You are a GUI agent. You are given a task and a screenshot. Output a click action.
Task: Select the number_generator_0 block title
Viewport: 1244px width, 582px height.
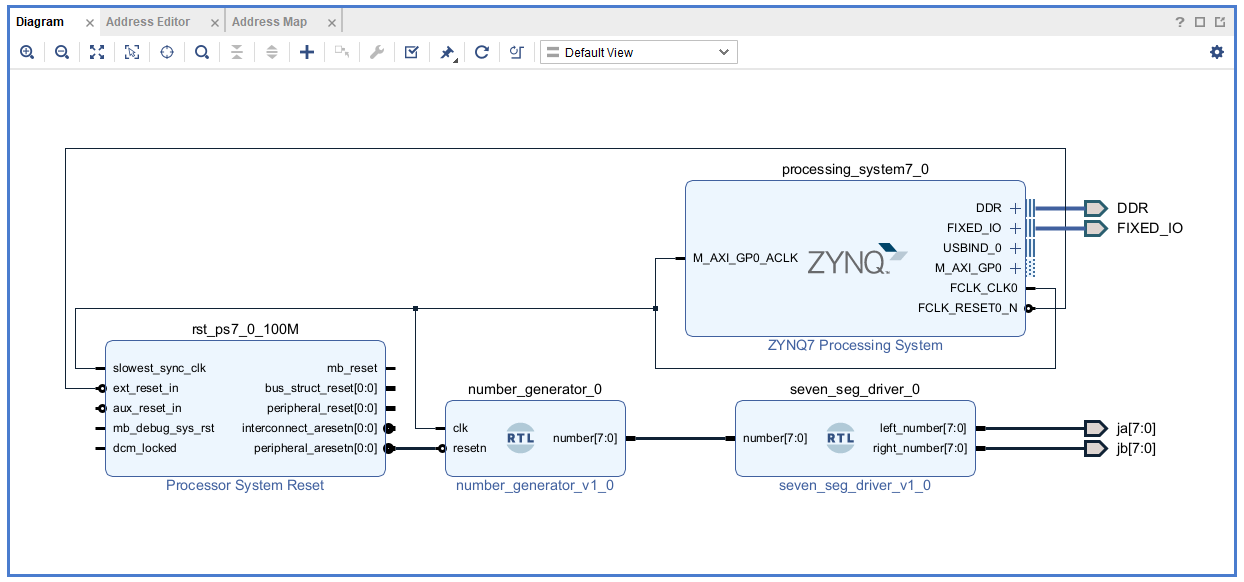point(535,390)
